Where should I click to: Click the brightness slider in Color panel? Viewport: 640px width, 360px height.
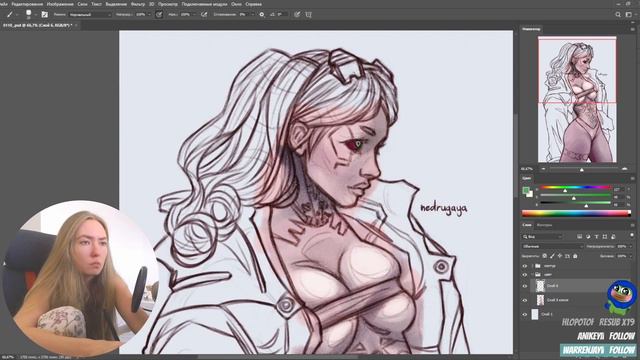pos(576,204)
